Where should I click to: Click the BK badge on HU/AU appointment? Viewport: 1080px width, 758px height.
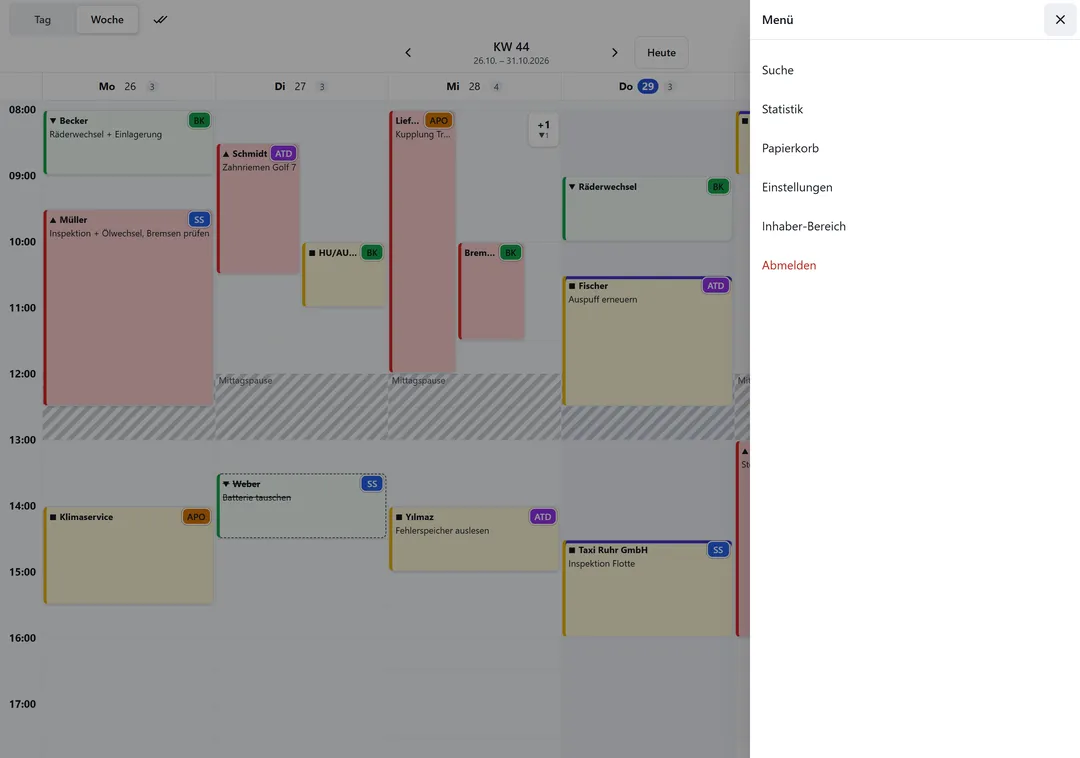[372, 253]
